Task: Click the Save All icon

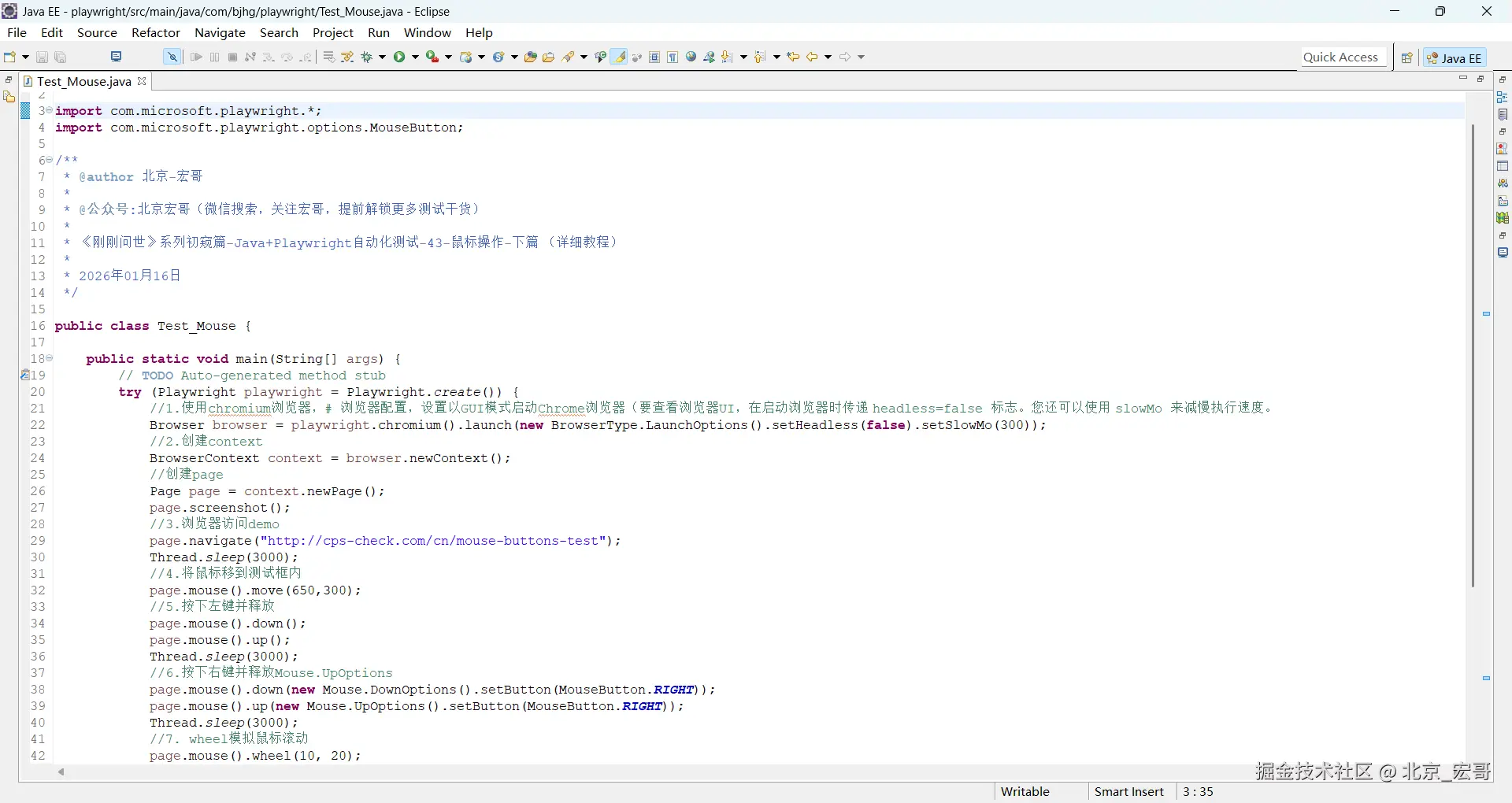Action: click(61, 57)
